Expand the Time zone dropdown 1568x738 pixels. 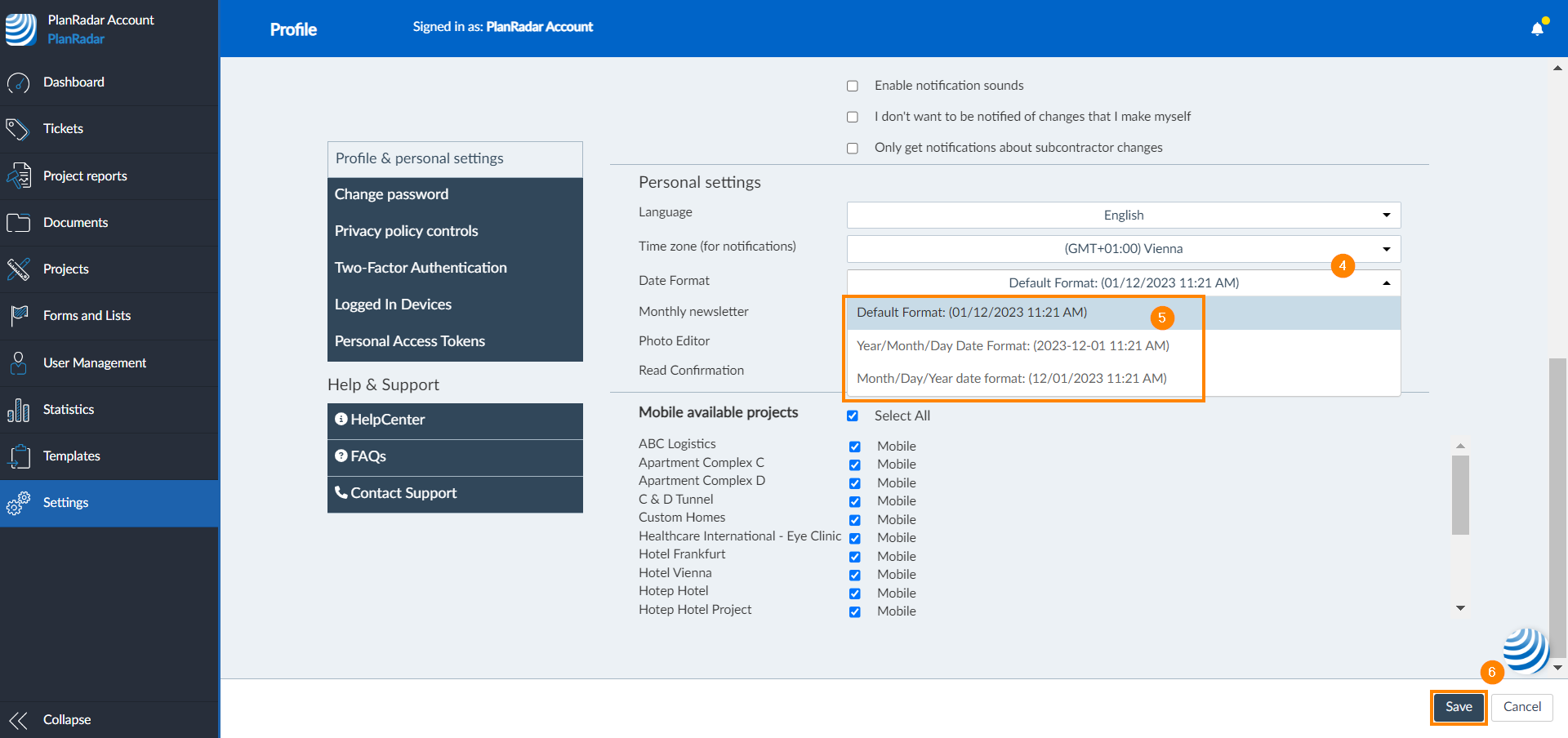(x=1123, y=249)
